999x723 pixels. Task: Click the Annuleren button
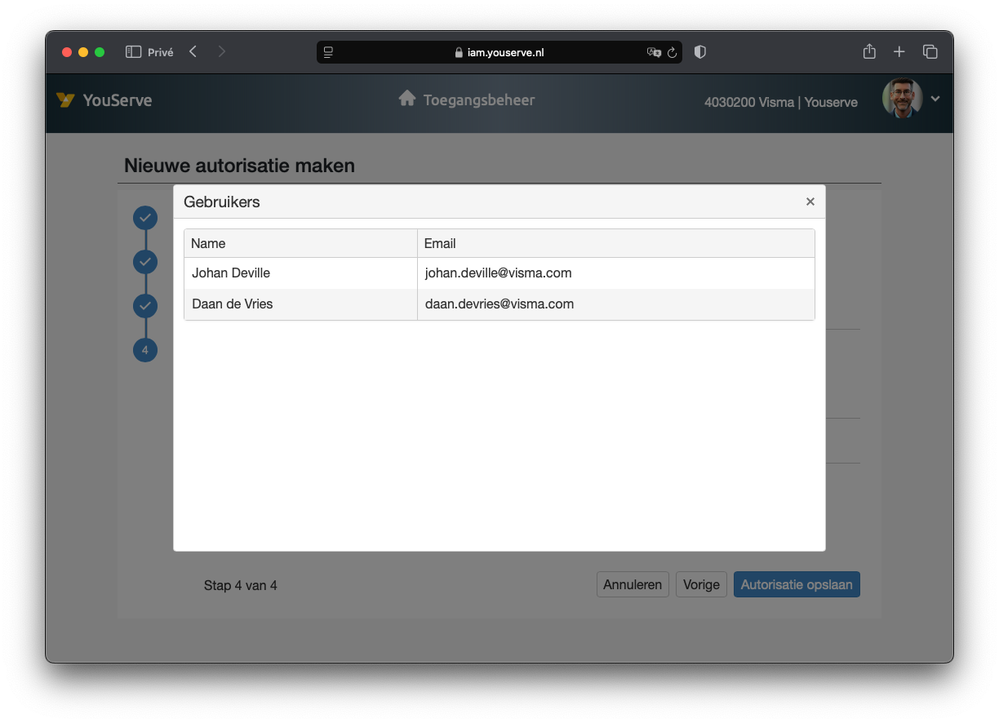tap(632, 585)
